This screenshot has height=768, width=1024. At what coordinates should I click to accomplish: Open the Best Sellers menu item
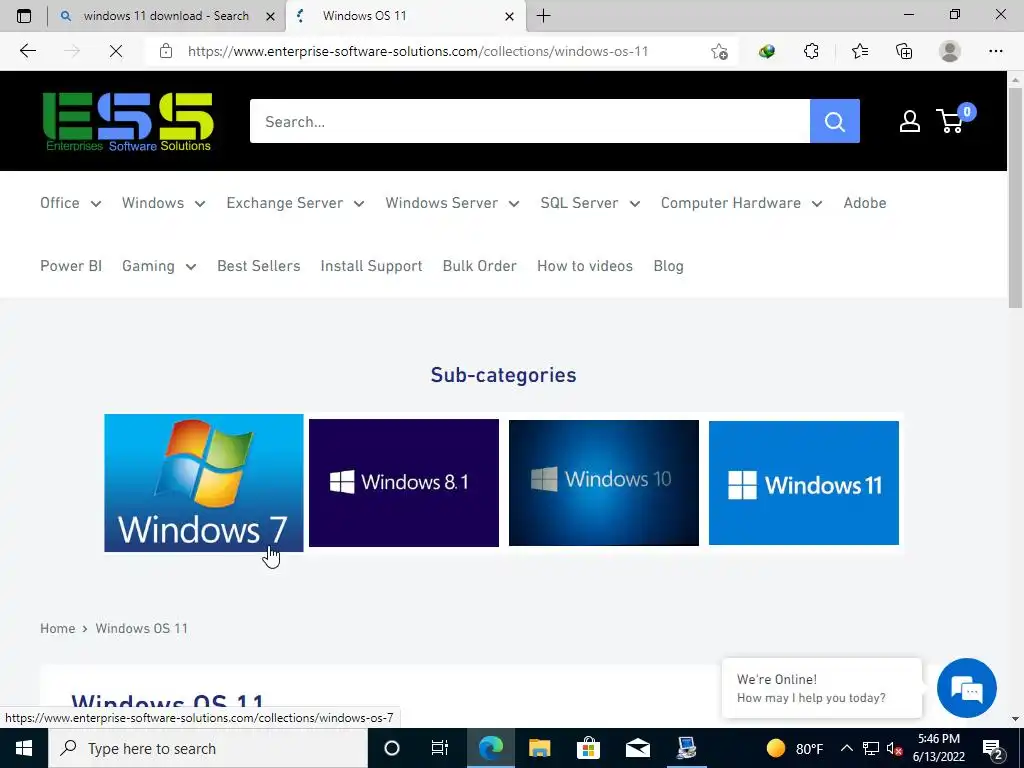click(259, 266)
